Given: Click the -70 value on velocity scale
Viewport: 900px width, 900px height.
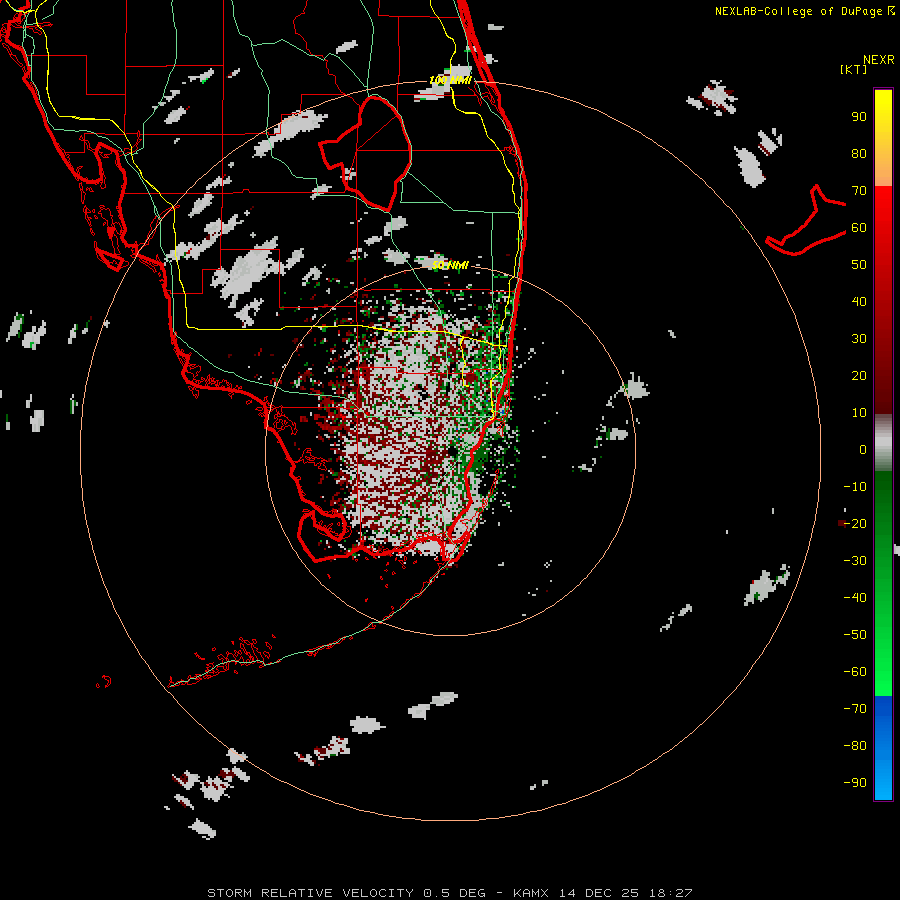Looking at the screenshot, I should (x=855, y=708).
